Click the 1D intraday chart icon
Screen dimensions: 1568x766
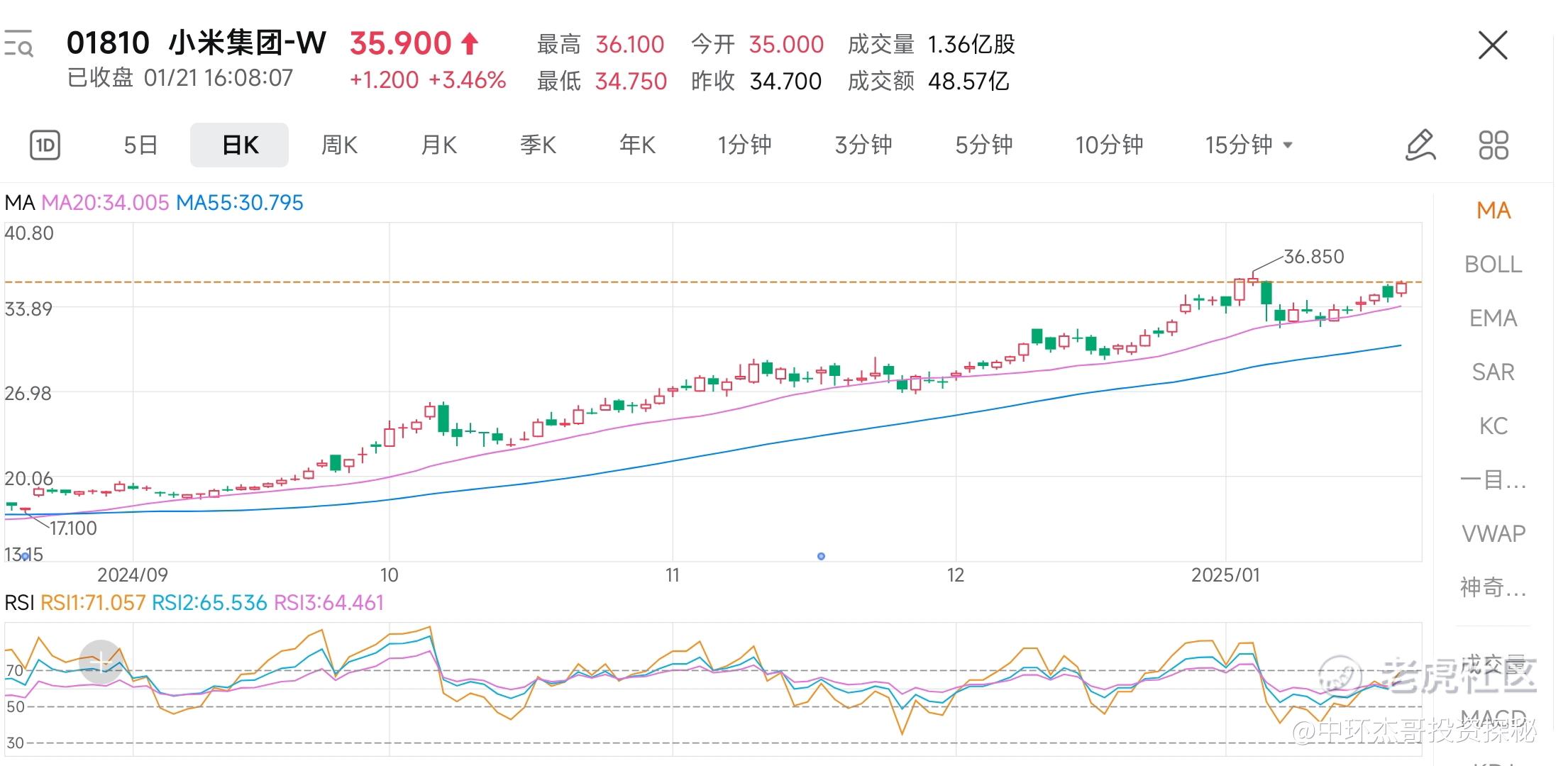coord(45,145)
